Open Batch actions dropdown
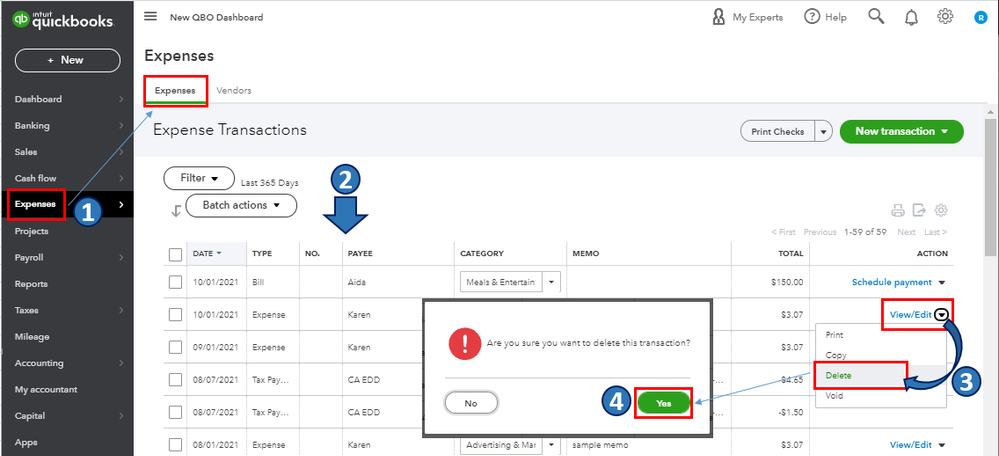999x456 pixels. (241, 206)
